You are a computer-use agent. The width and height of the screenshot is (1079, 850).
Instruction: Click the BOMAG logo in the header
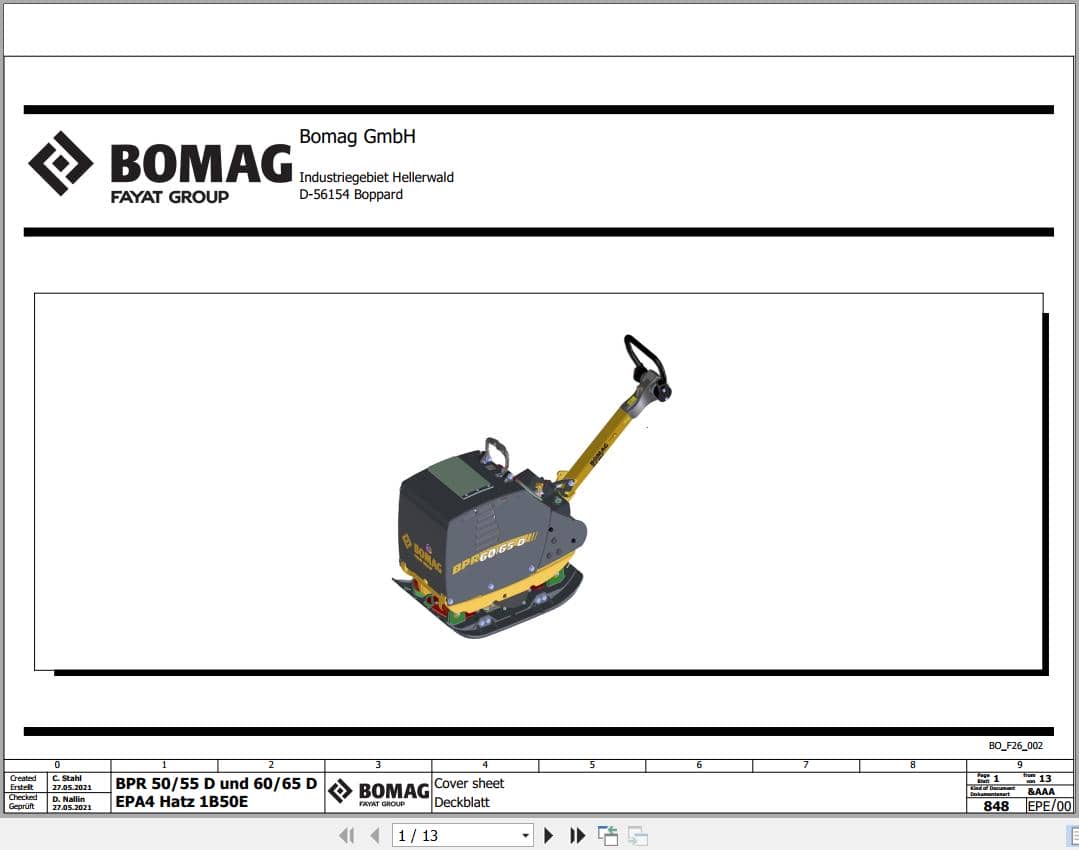(x=160, y=167)
